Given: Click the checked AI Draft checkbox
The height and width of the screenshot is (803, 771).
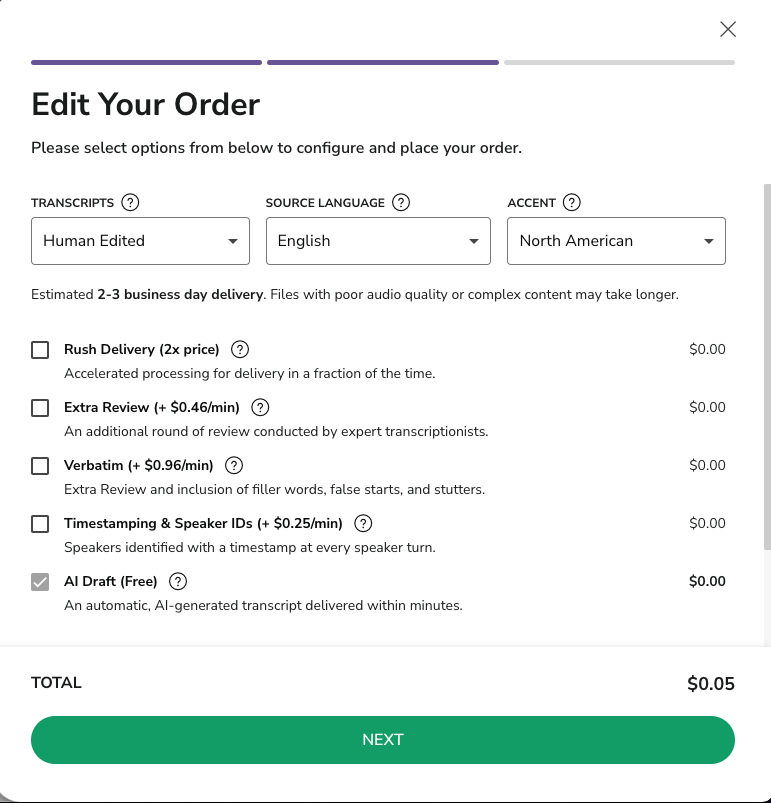Looking at the screenshot, I should [x=40, y=582].
